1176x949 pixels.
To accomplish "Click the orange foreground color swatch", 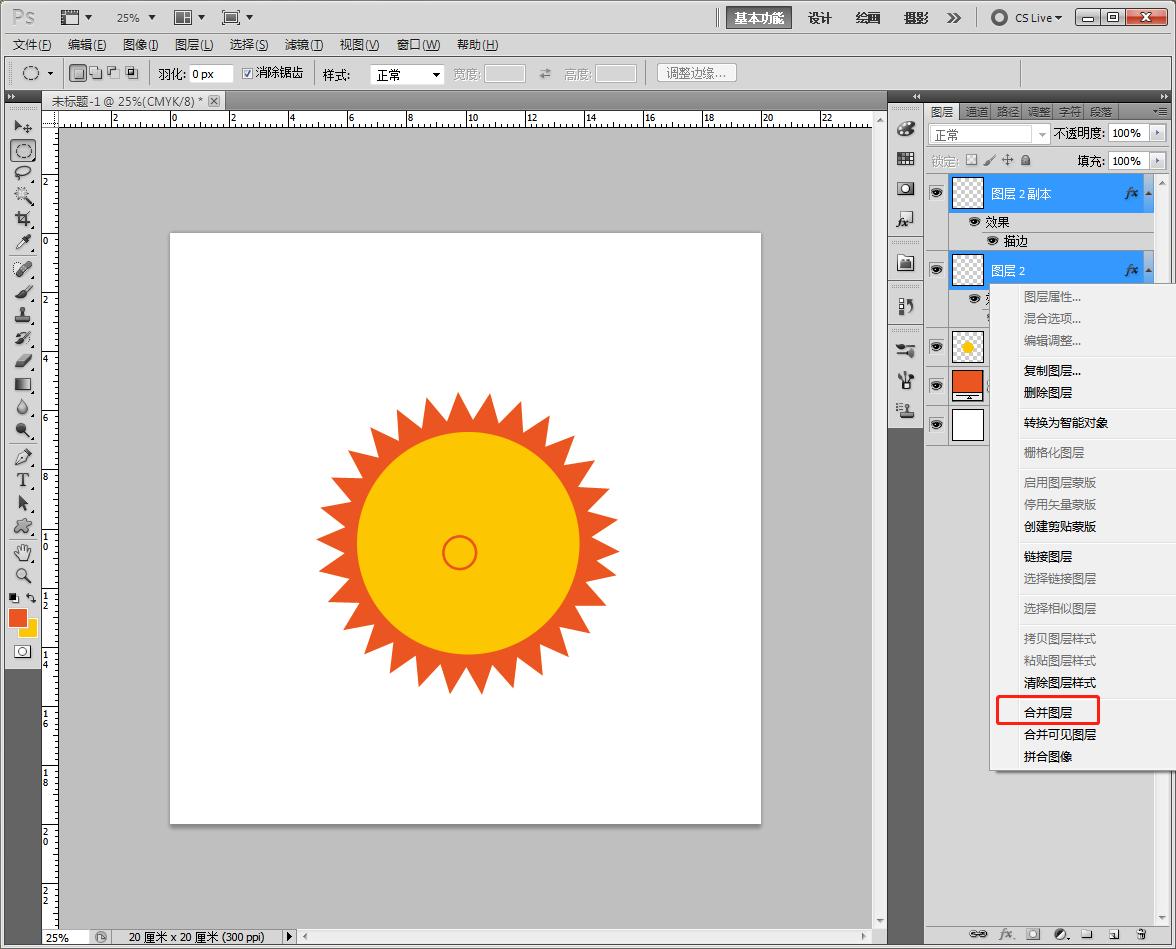I will coord(17,618).
